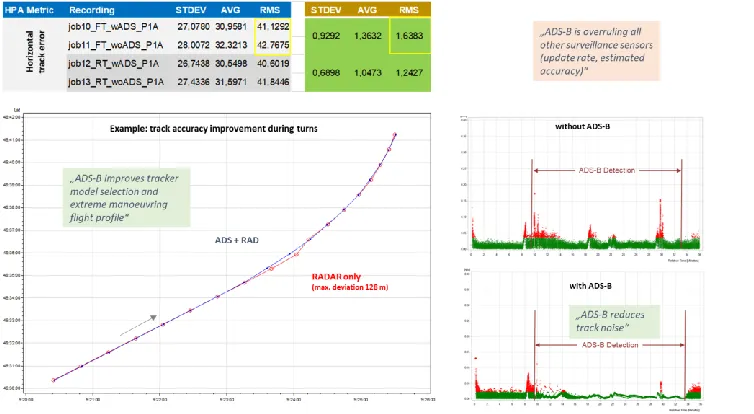Click the blue "AVG" column header

pyautogui.click(x=230, y=10)
